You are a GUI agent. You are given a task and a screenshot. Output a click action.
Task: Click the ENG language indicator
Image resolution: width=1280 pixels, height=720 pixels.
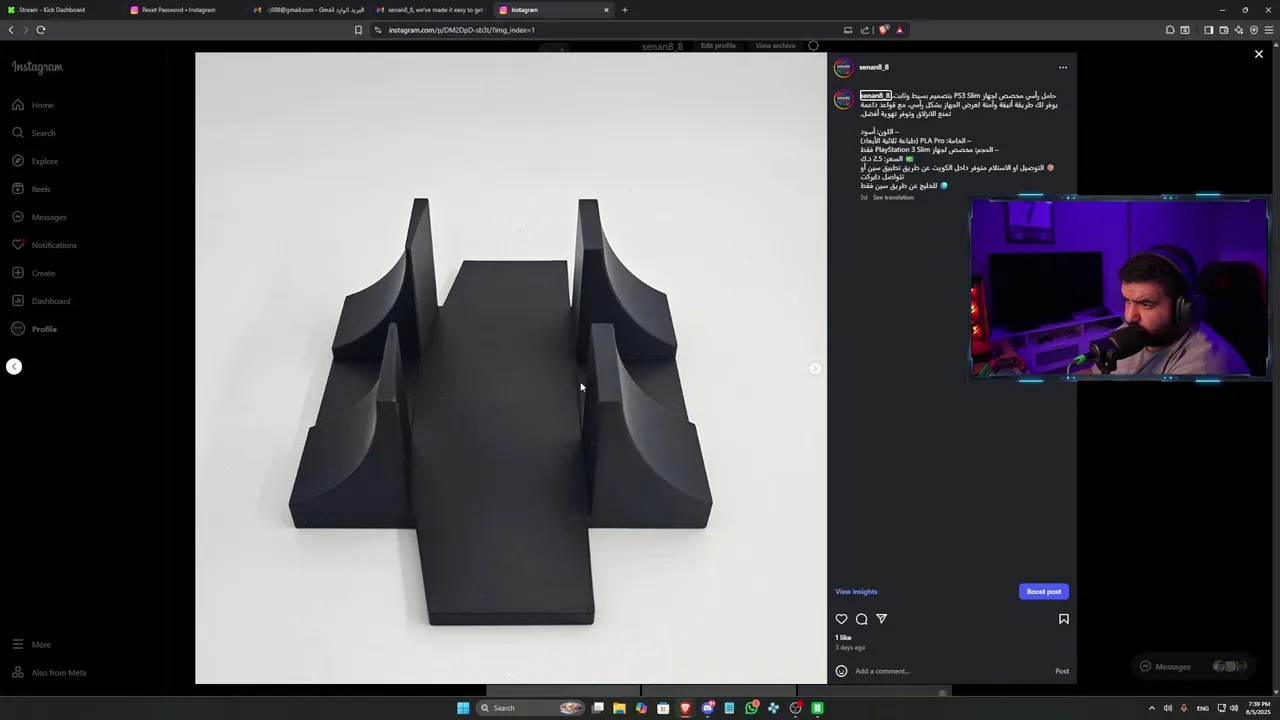1202,708
